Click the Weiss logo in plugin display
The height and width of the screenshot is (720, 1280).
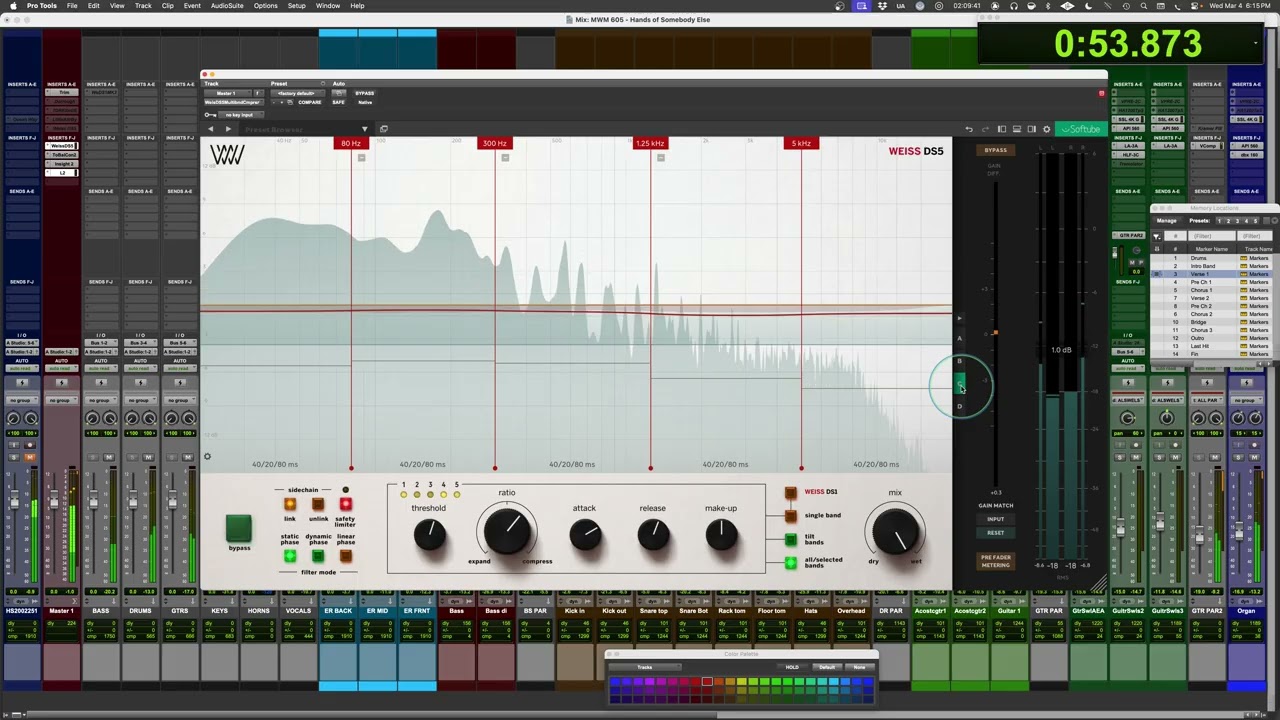tap(227, 155)
